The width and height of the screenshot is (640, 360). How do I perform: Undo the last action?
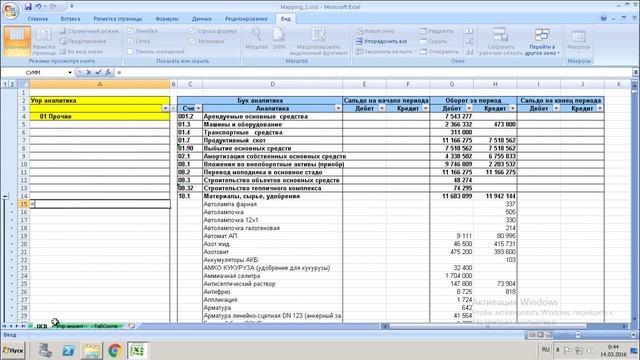[x=38, y=7]
